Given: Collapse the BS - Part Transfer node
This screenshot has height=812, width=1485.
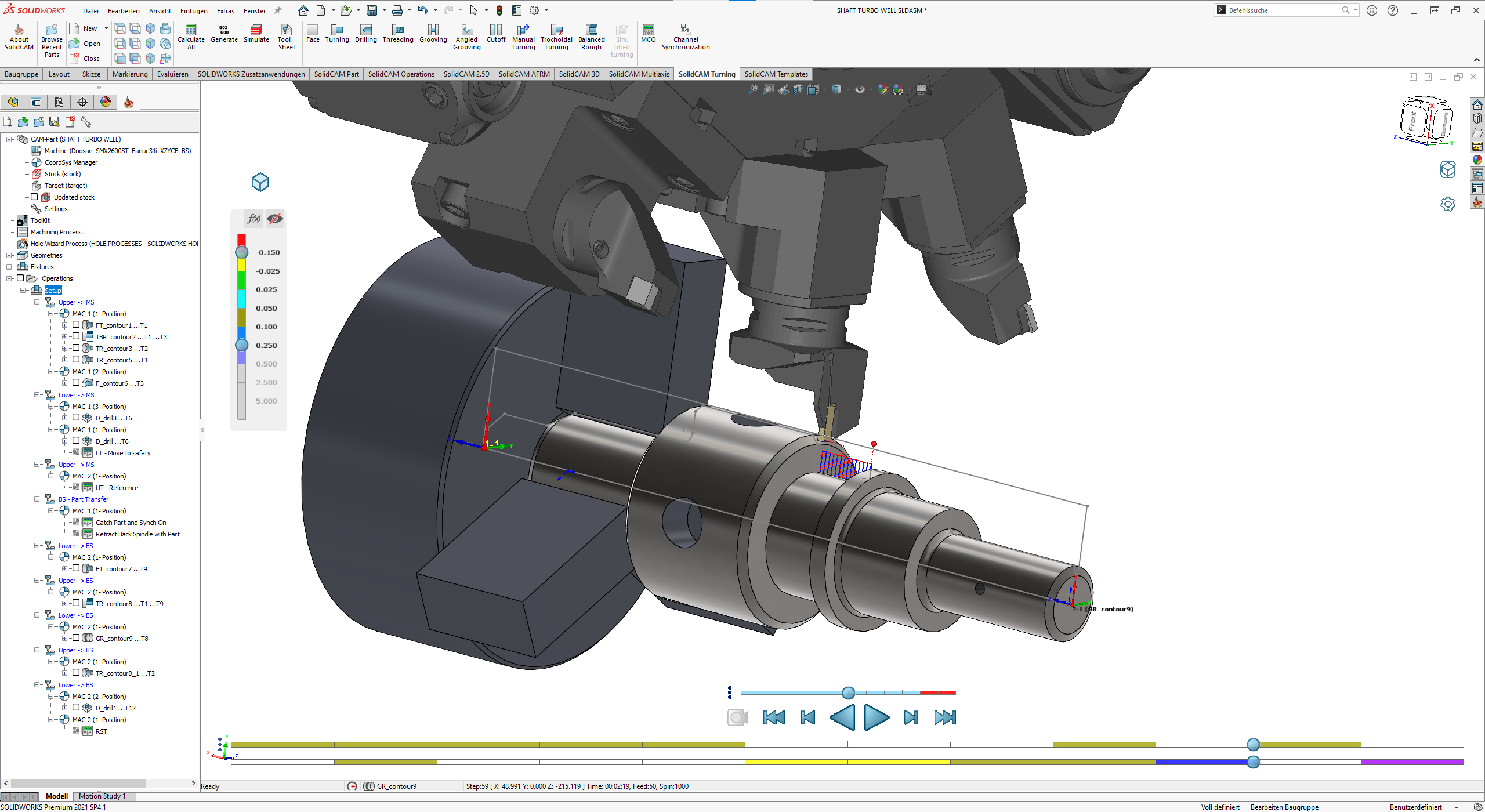Looking at the screenshot, I should click(37, 499).
